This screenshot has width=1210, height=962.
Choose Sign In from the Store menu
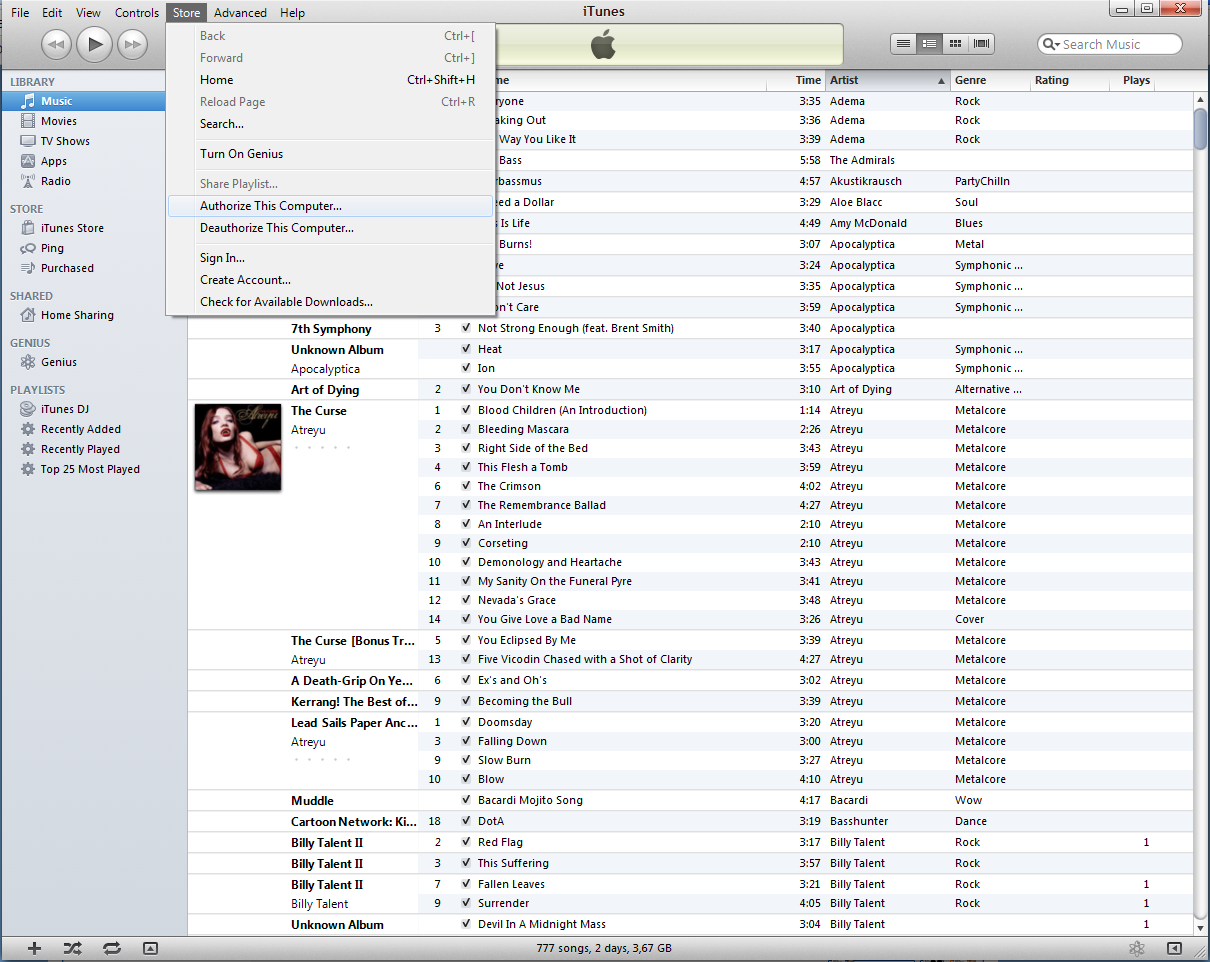tap(331, 258)
